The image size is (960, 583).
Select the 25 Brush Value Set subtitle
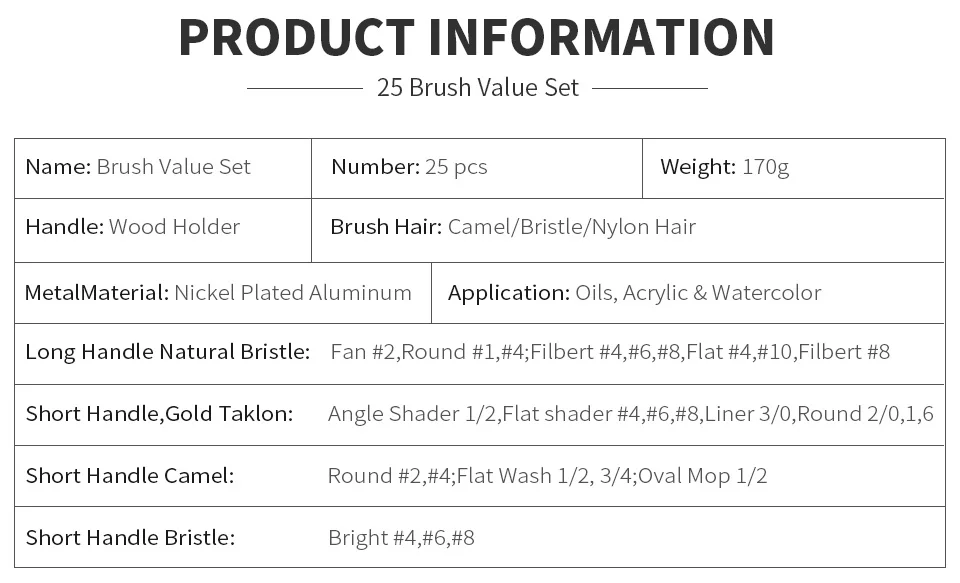(478, 88)
